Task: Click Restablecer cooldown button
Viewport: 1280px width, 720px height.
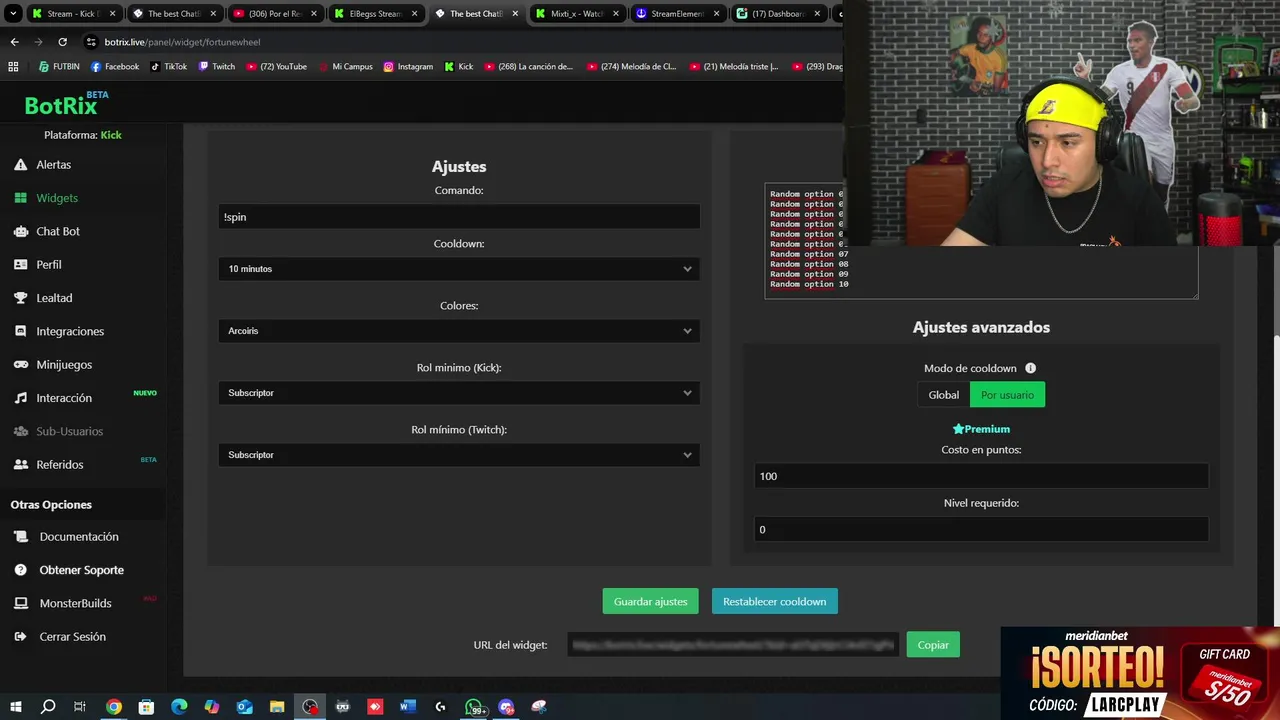Action: click(774, 601)
